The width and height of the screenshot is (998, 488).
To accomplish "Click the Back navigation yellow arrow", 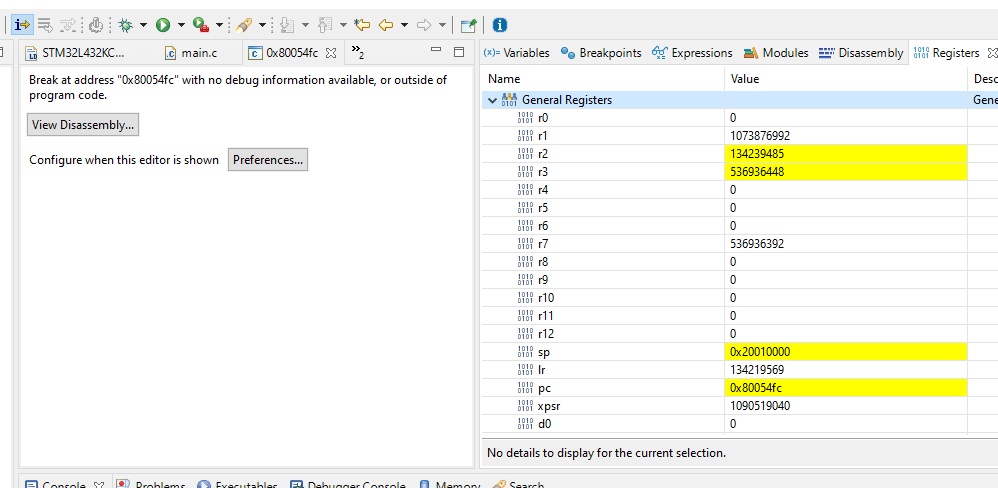I will [x=386, y=25].
